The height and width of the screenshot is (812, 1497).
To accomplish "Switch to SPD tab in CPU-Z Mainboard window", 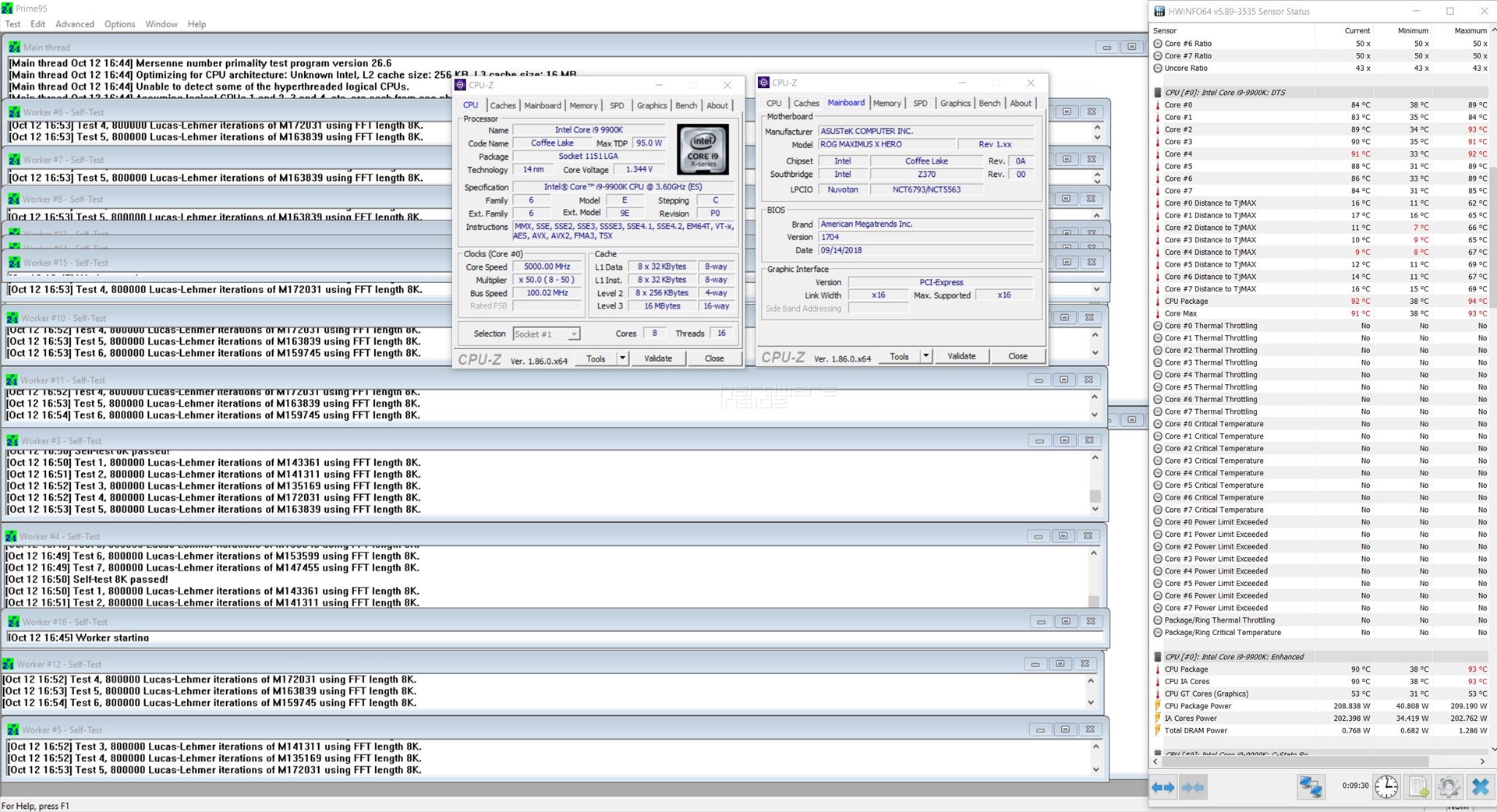I will pyautogui.click(x=921, y=104).
